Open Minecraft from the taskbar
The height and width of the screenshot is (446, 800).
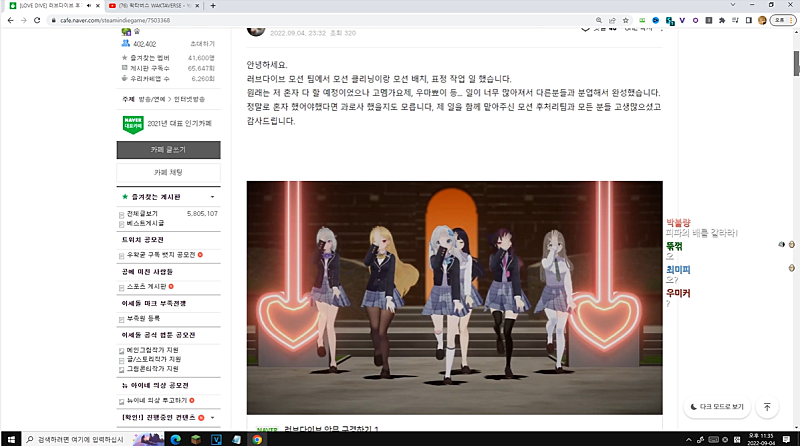(196, 439)
